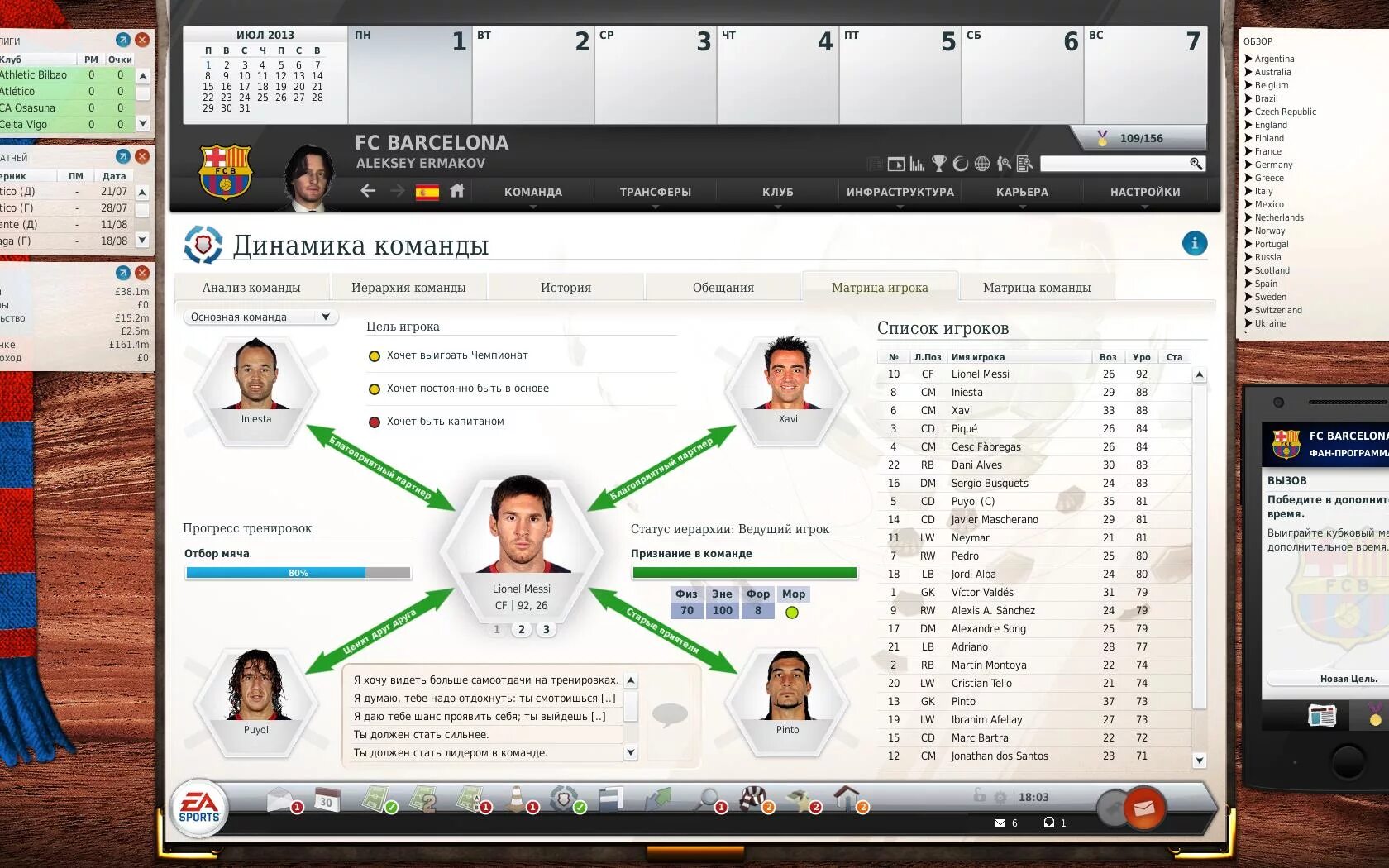This screenshot has height=868, width=1389.
Task: Select Neymar in the player list
Action: tap(1034, 537)
